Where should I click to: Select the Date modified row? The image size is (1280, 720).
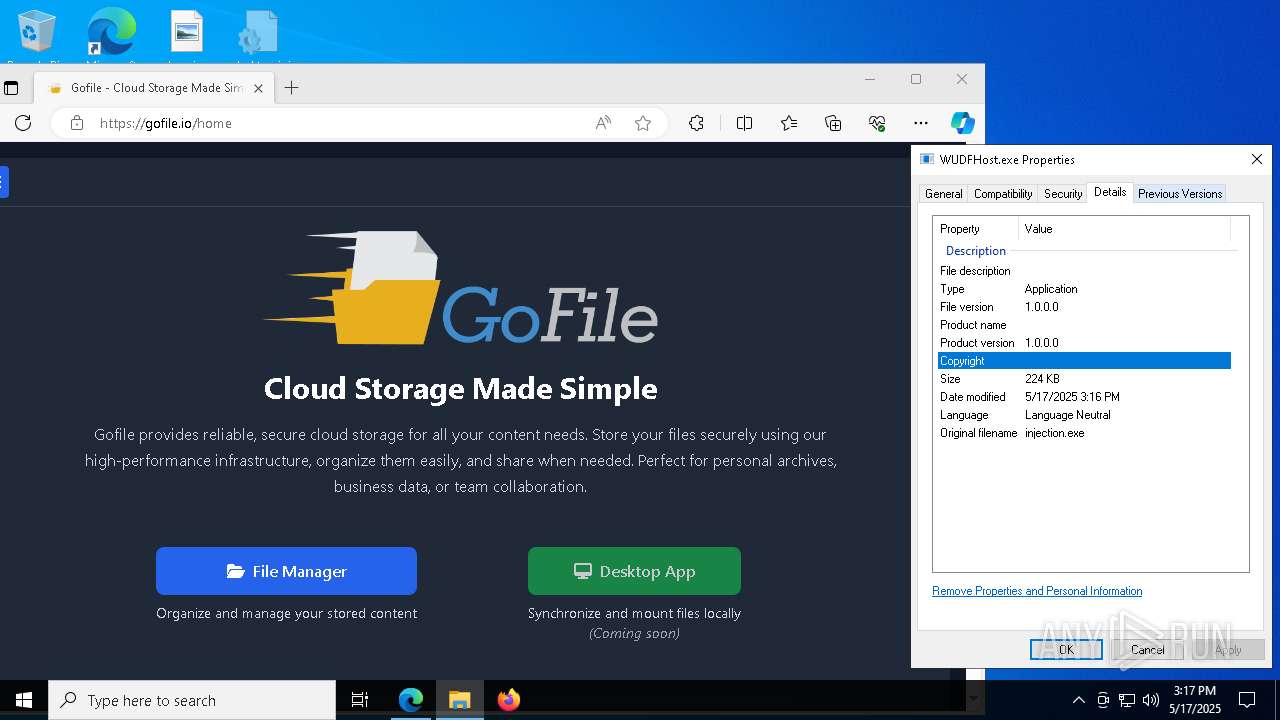click(1084, 397)
